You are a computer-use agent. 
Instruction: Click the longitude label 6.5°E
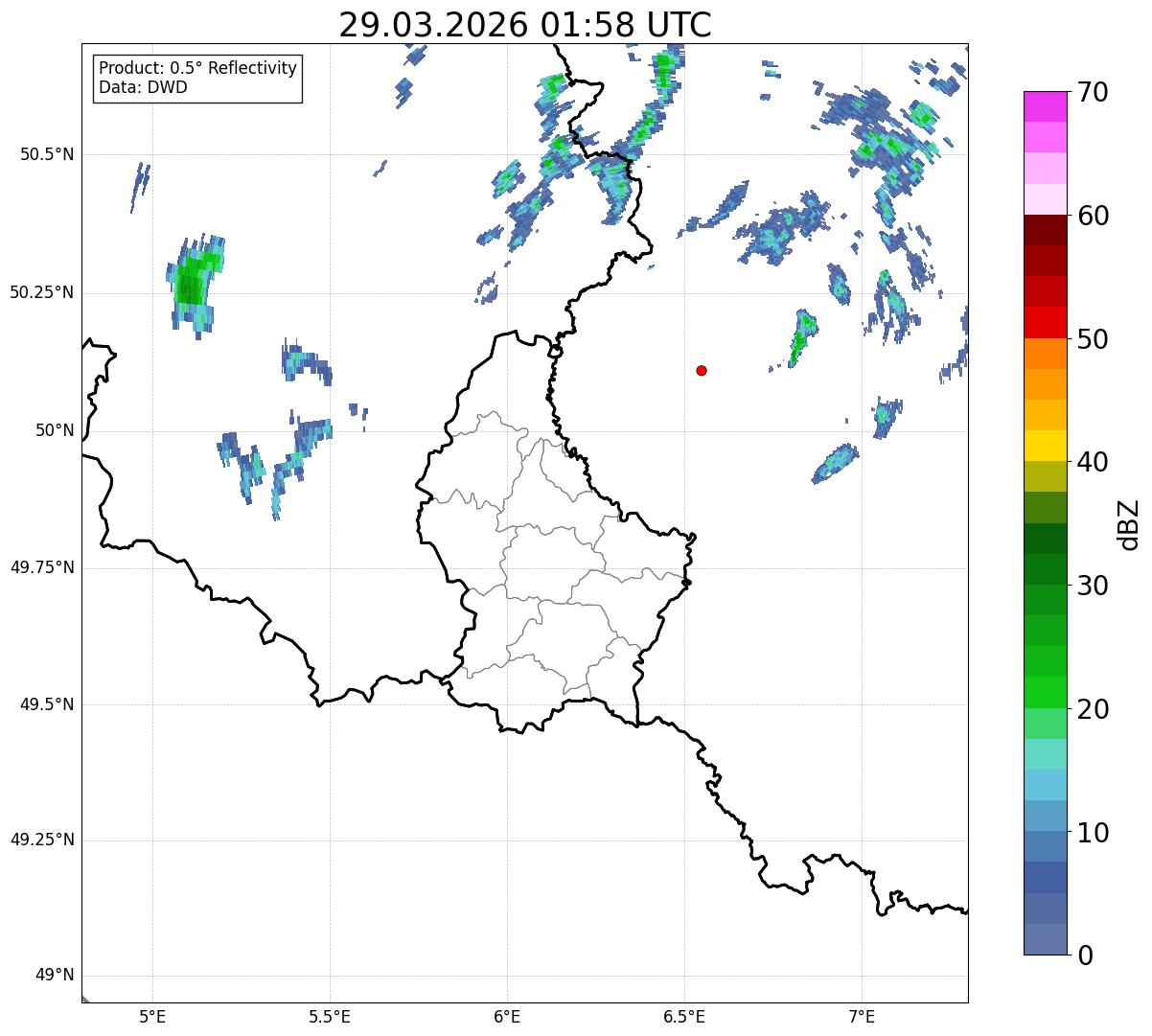(684, 1016)
